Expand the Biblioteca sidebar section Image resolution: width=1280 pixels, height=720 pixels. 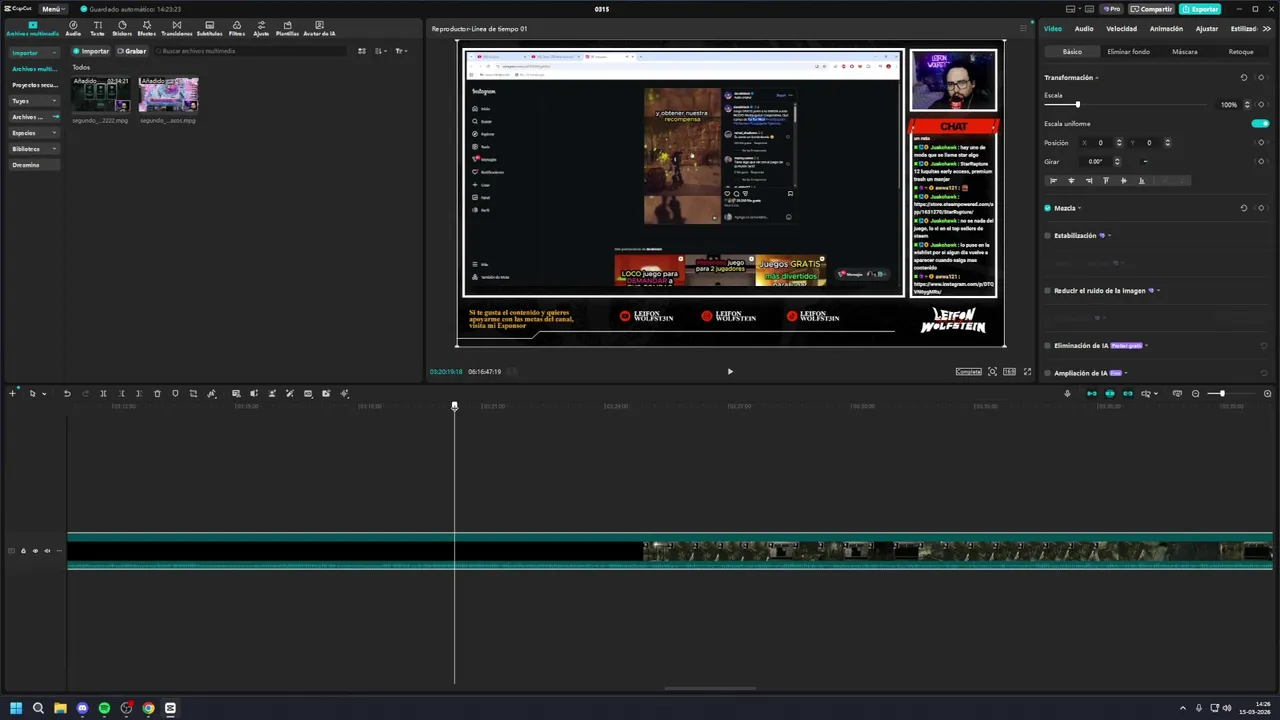[54, 149]
